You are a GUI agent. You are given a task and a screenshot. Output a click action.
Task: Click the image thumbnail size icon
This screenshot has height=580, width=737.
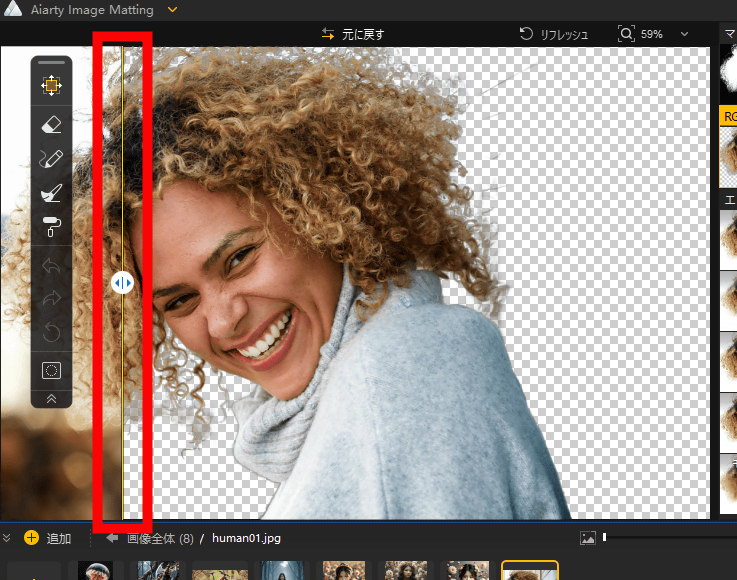coord(588,538)
